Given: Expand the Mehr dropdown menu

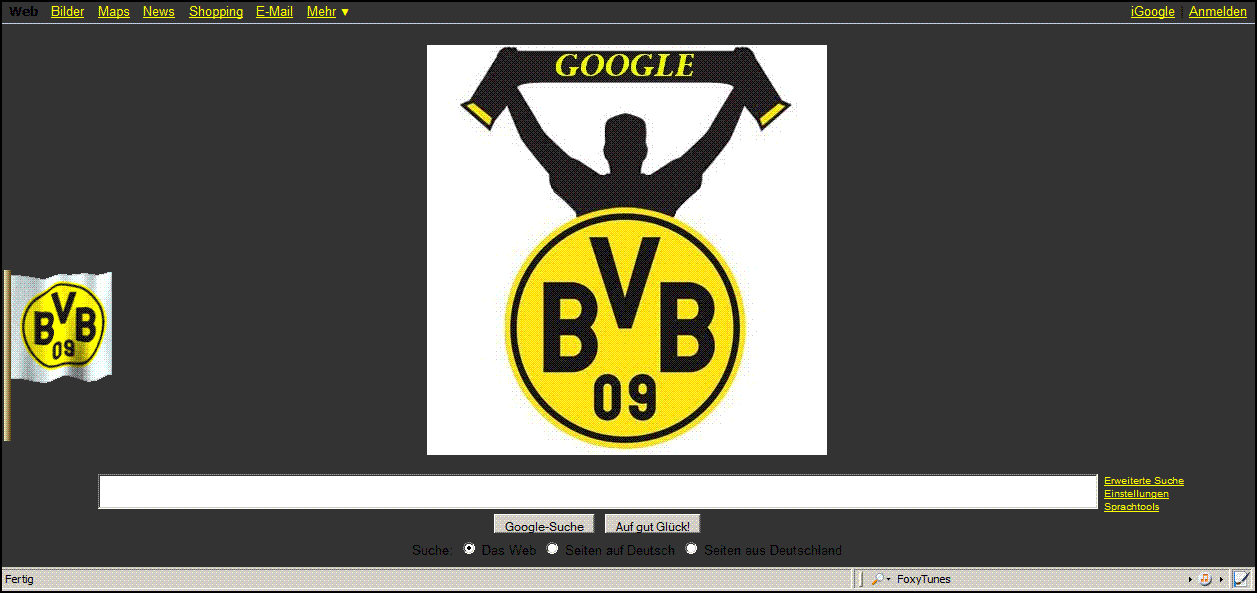Looking at the screenshot, I should pyautogui.click(x=328, y=12).
